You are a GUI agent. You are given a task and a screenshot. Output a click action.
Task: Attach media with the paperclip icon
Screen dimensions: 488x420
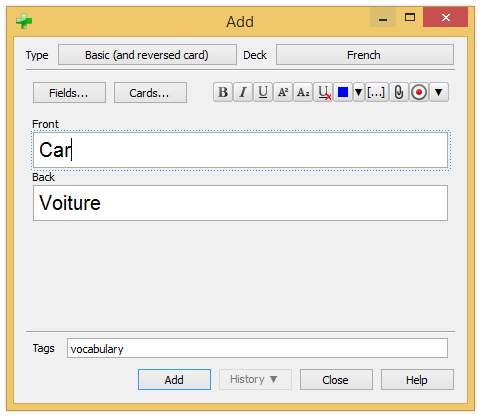399,92
